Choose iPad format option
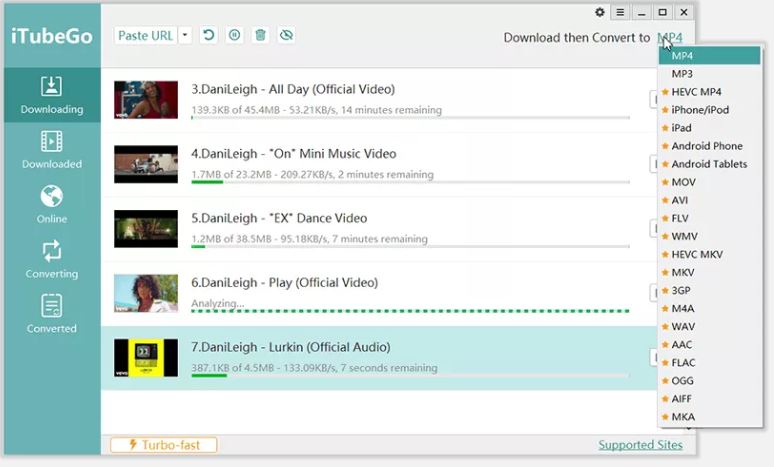Image resolution: width=774 pixels, height=467 pixels. pyautogui.click(x=709, y=128)
